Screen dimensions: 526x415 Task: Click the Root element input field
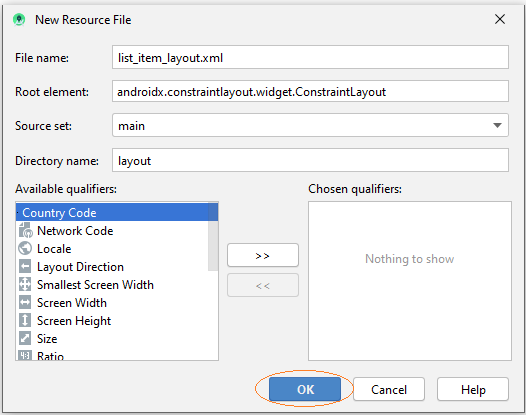(x=310, y=92)
